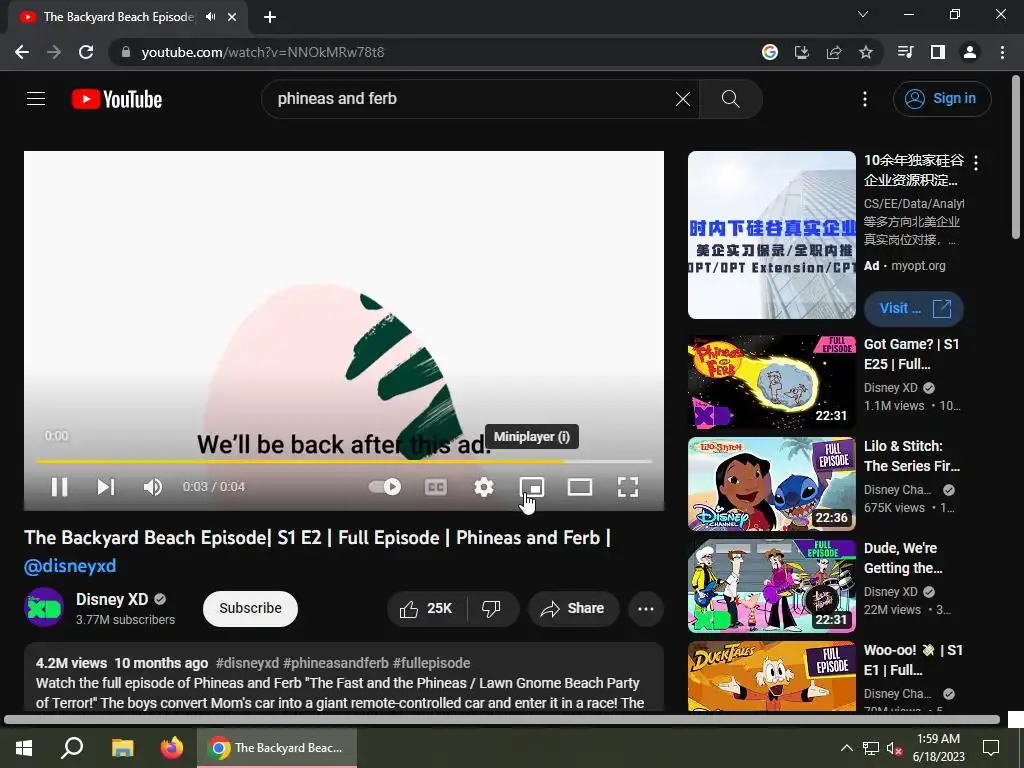Click the Visit button on ad

point(914,308)
